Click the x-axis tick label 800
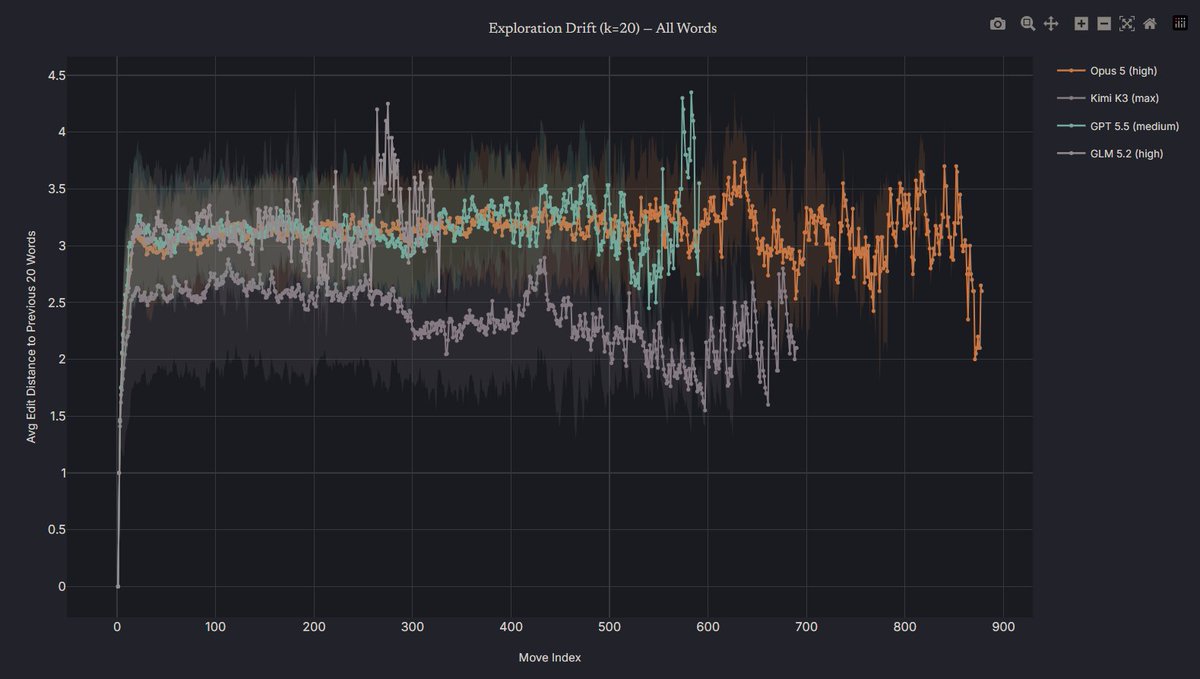Viewport: 1200px width, 679px height. 905,627
